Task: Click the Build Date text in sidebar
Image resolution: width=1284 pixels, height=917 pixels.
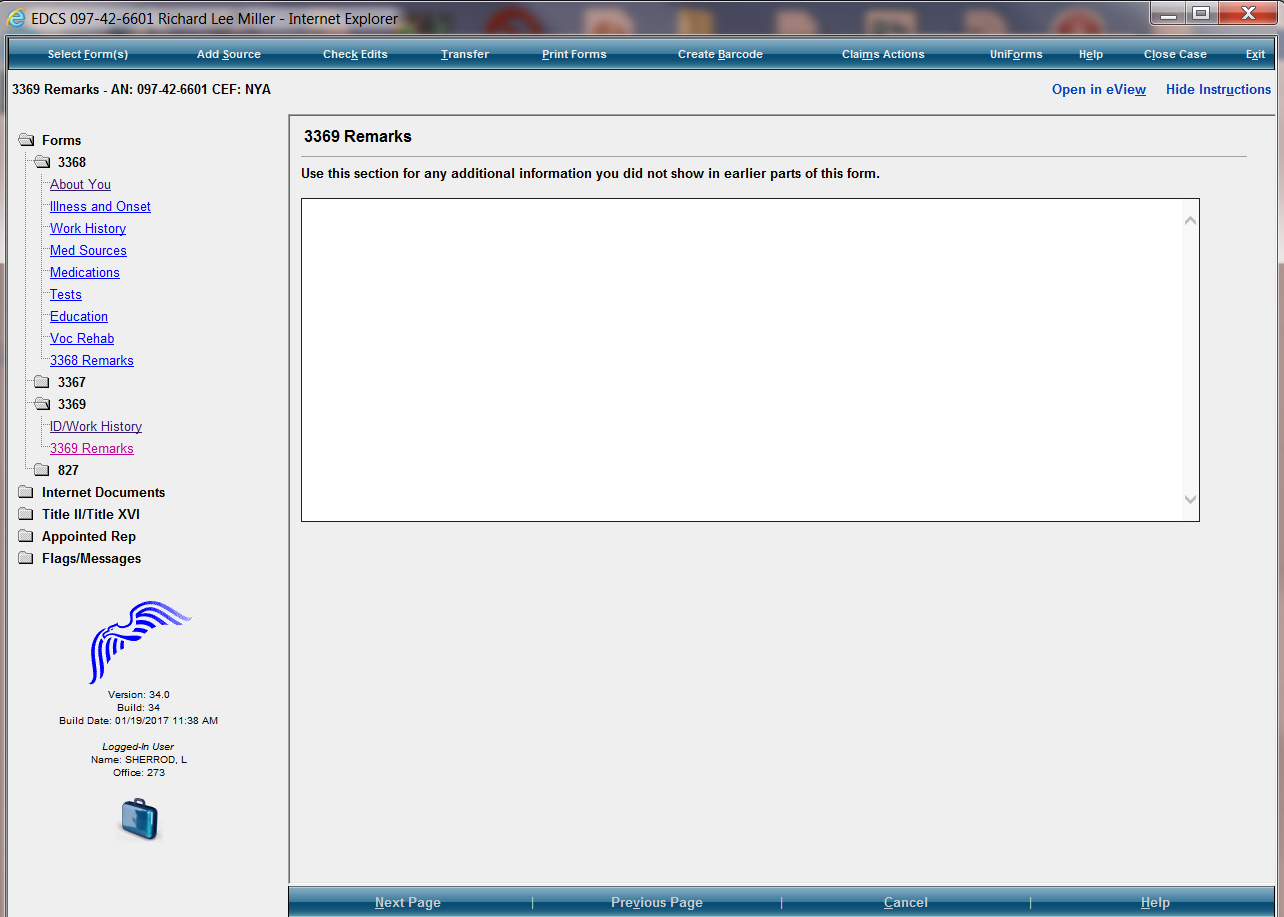Action: coord(138,720)
